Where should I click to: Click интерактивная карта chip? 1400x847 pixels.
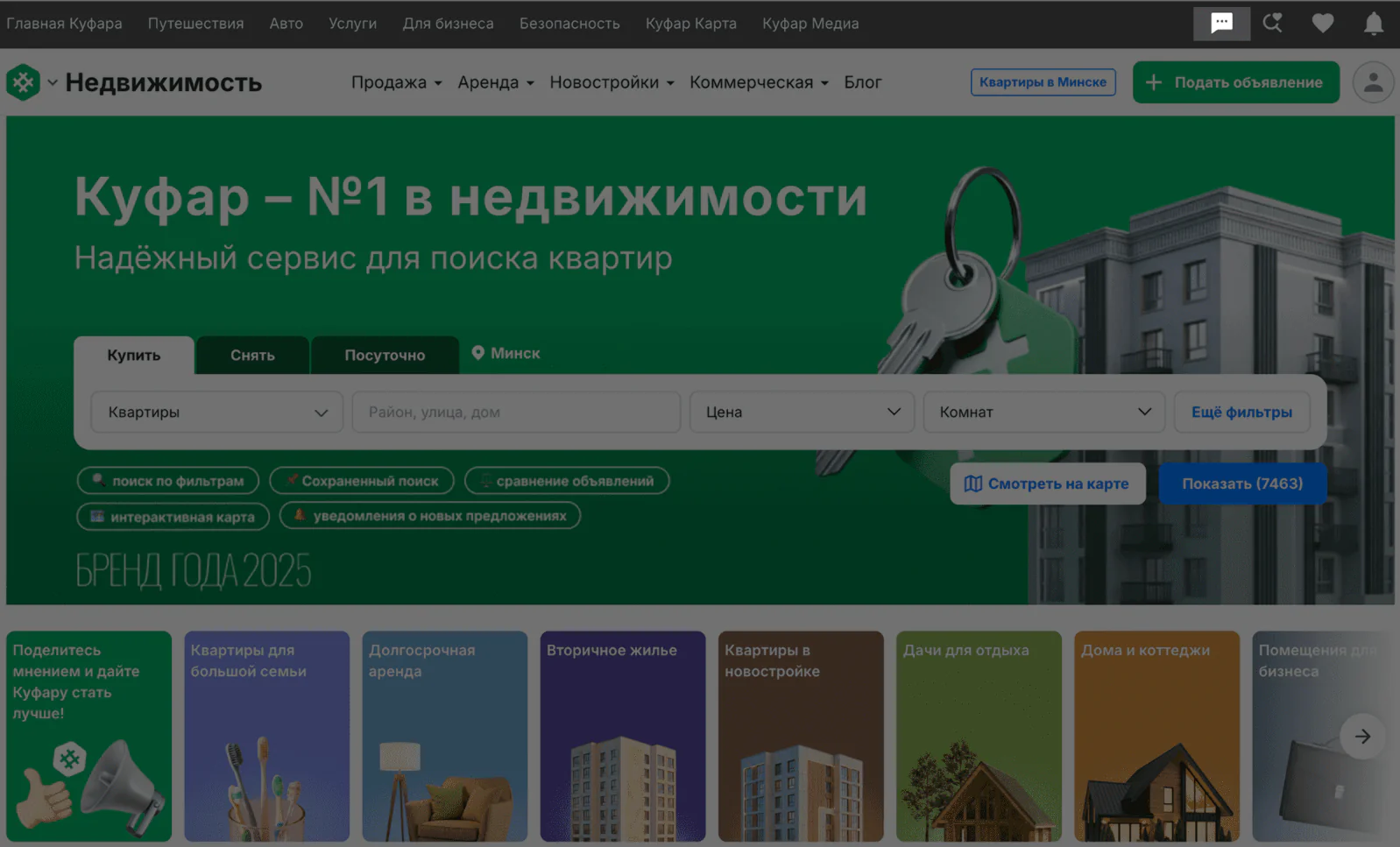[173, 517]
